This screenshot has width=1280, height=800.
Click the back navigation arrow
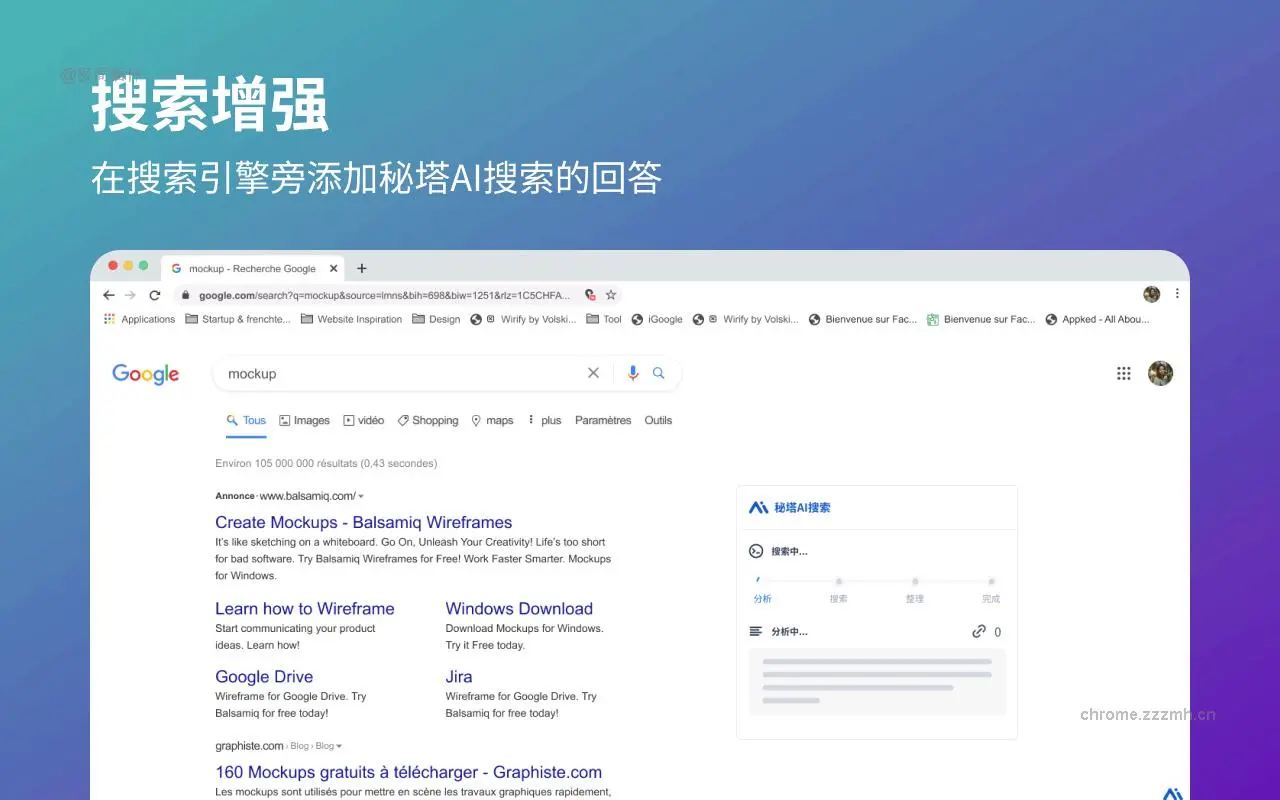click(109, 294)
